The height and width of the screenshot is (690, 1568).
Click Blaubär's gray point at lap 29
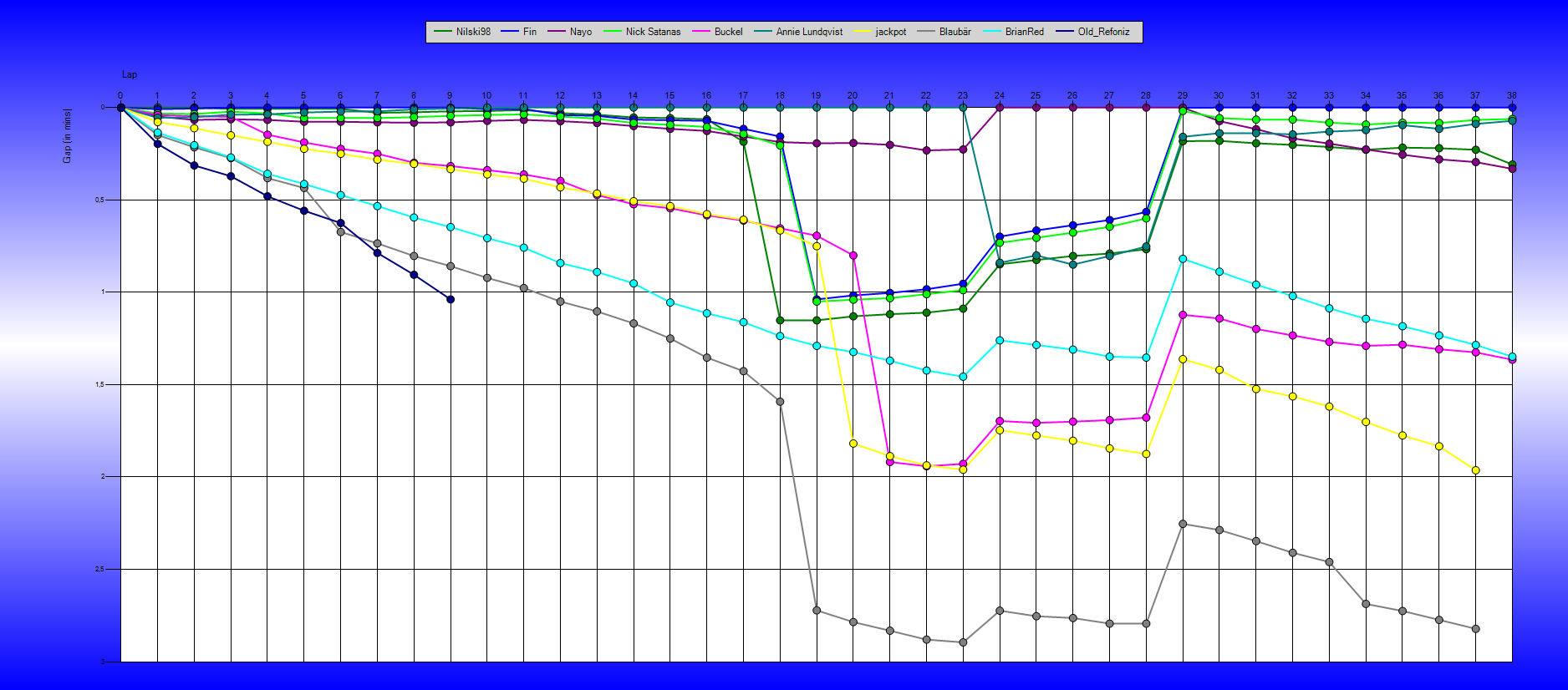tap(1183, 524)
